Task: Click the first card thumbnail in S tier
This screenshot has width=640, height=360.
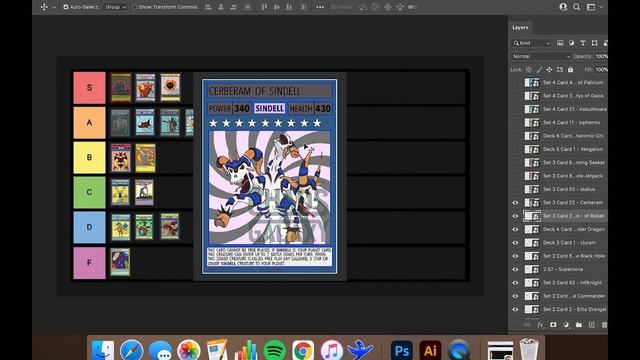Action: tap(121, 88)
